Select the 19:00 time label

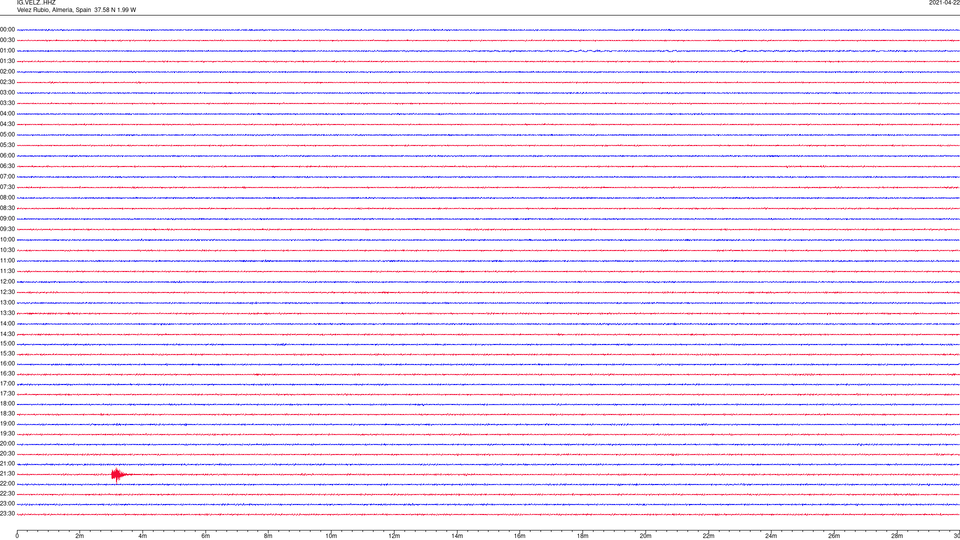pyautogui.click(x=7, y=424)
